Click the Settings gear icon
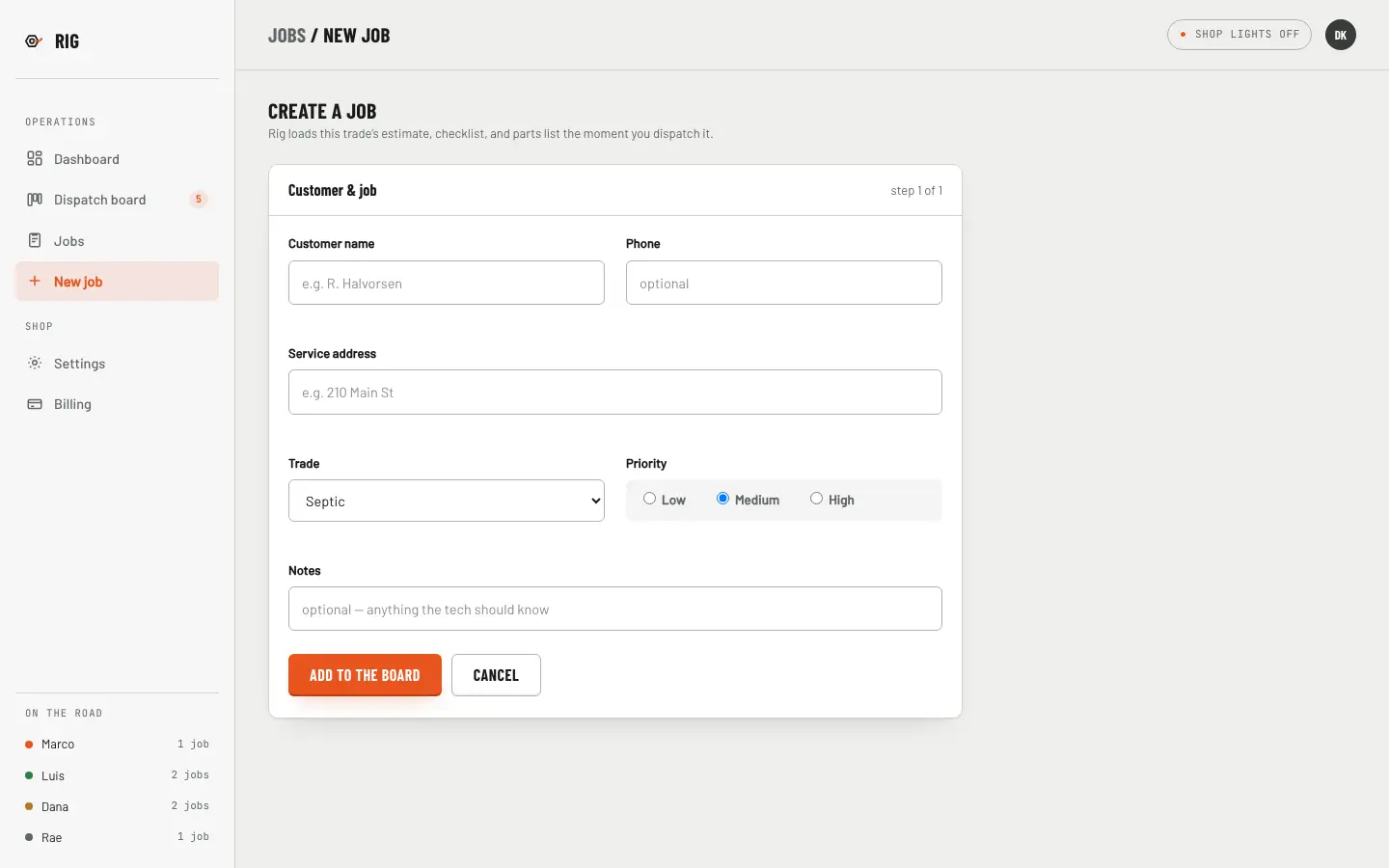This screenshot has height=868, width=1389. click(35, 363)
